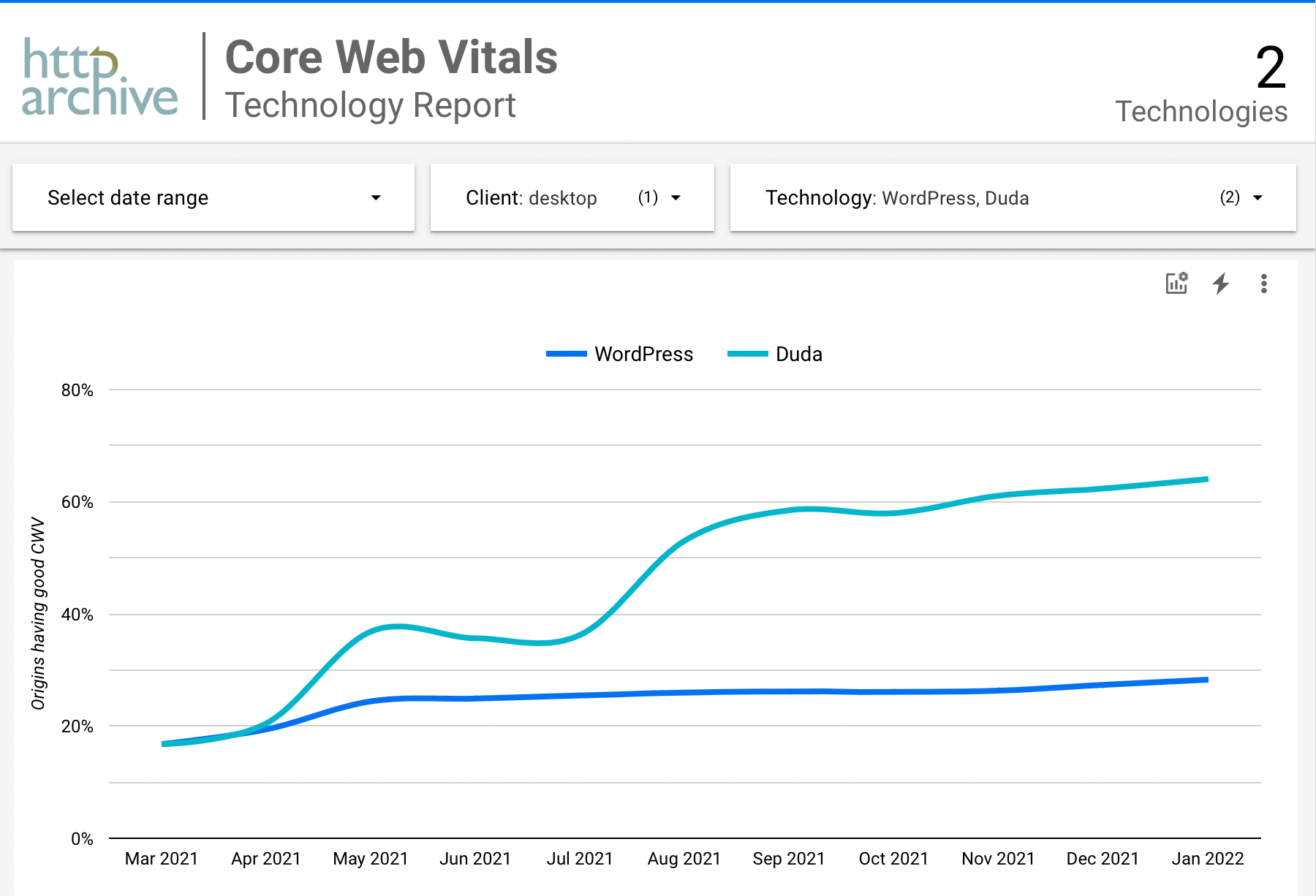This screenshot has height=896, width=1316.
Task: Open the three-dot chart options menu
Action: 1263,283
